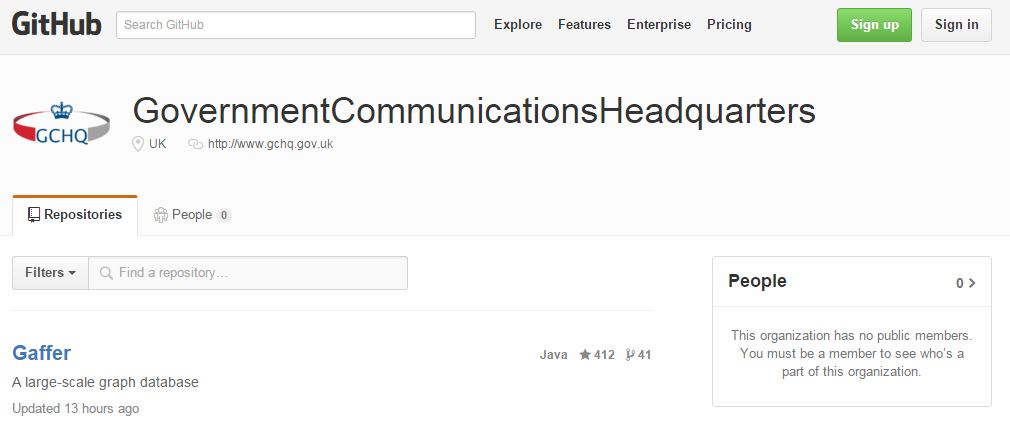1010x430 pixels.
Task: Click the star icon for Gaffer
Action: [585, 355]
